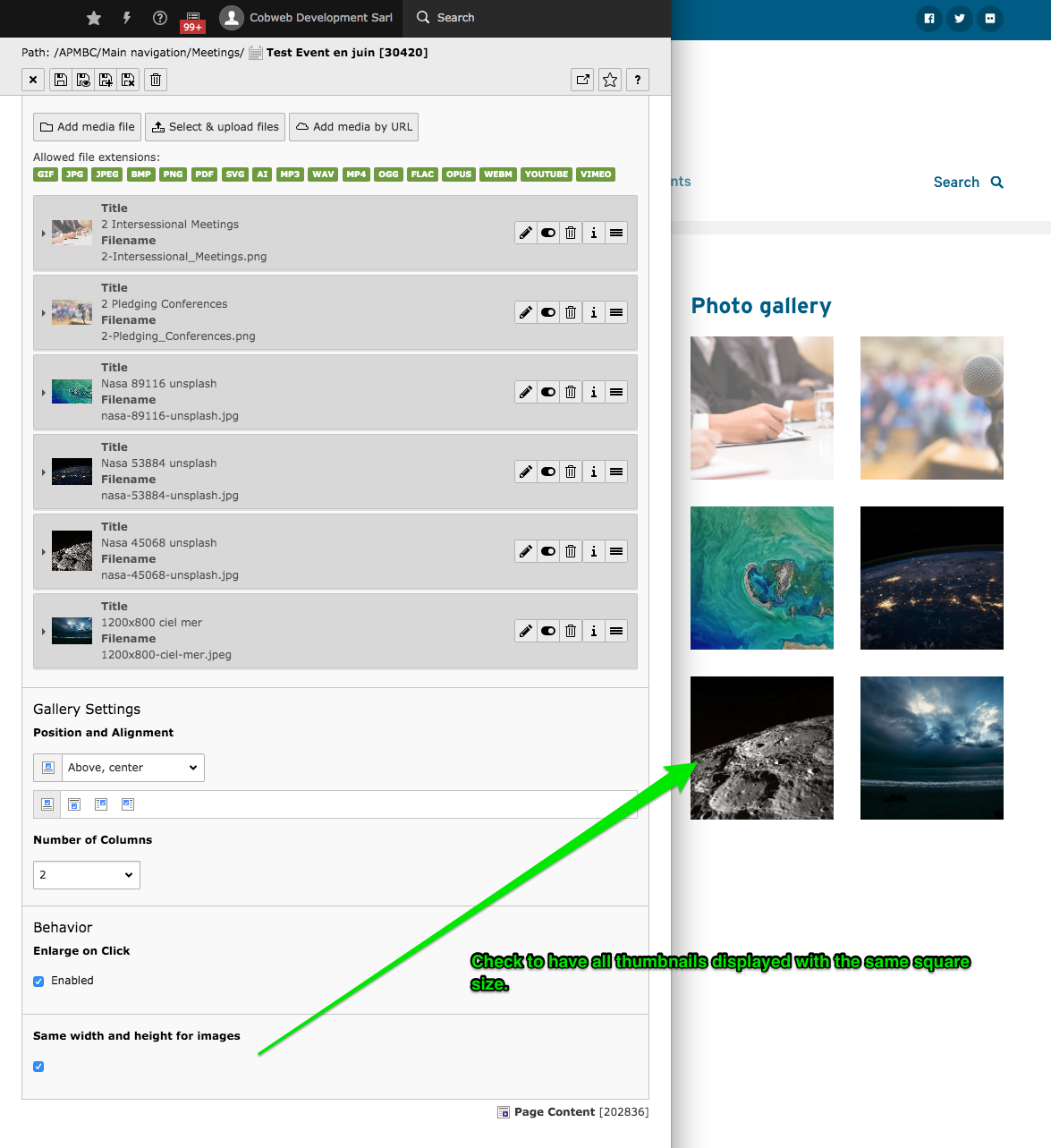This screenshot has height=1148, width=1051.
Task: Open Cobweb Development Sarl user menu
Action: click(x=307, y=18)
